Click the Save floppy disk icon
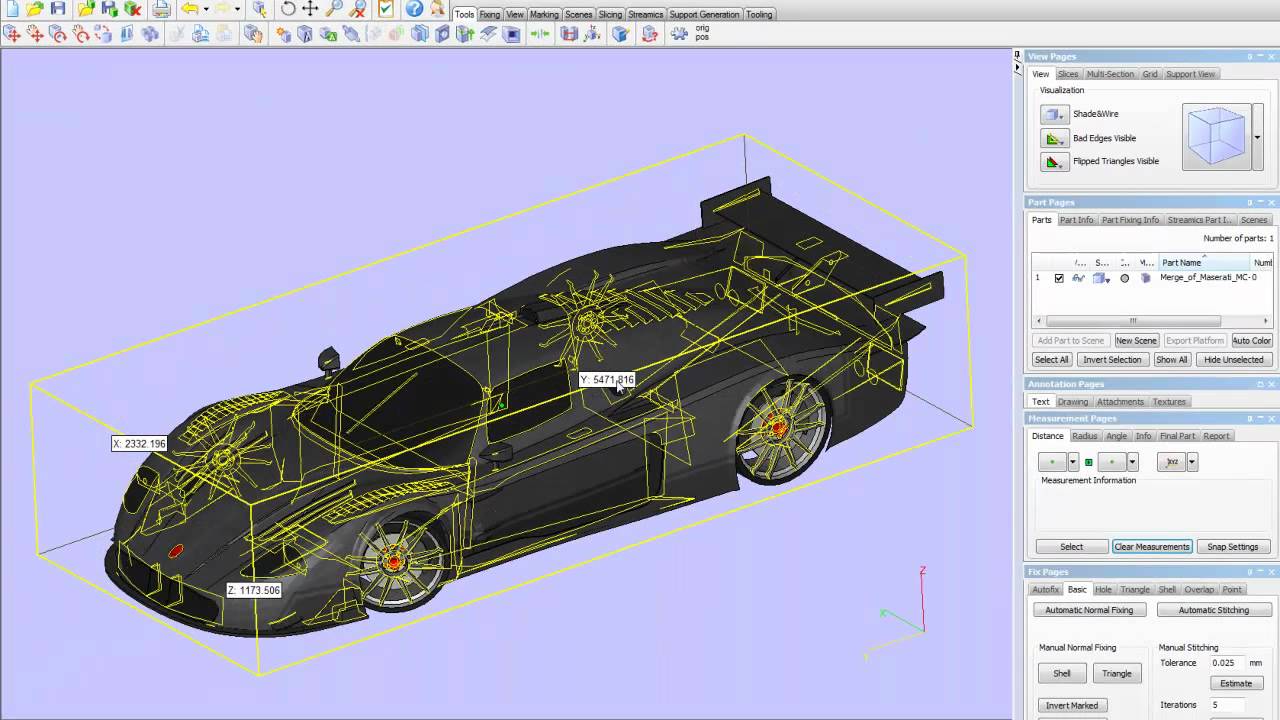Screen dimensions: 1280x720 [58, 9]
